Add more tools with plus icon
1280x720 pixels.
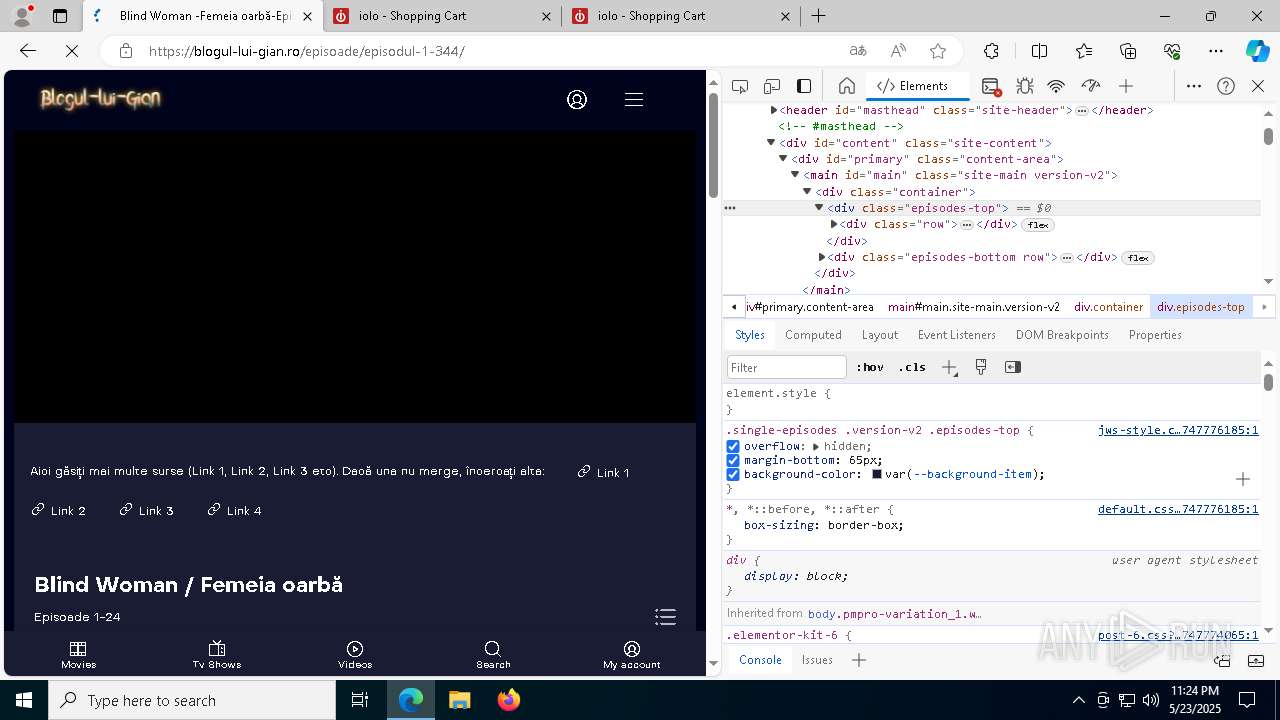pos(1126,86)
